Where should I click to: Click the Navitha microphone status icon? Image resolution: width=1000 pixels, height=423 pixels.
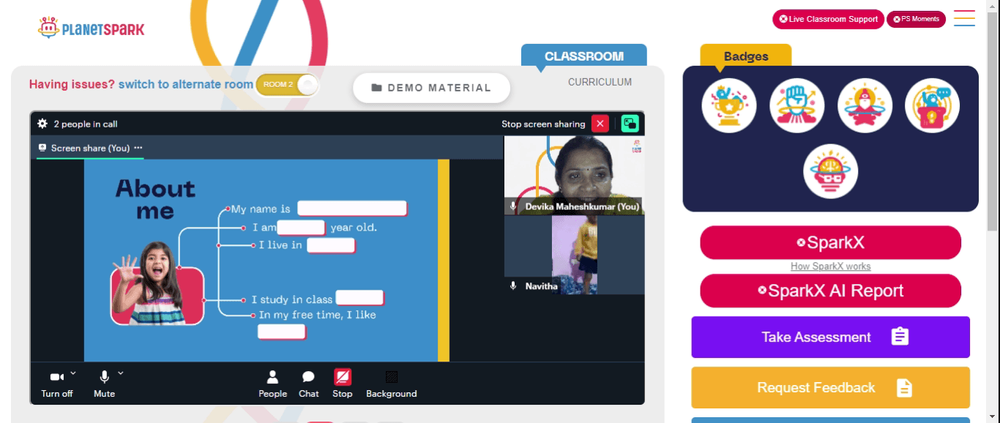pyautogui.click(x=513, y=286)
